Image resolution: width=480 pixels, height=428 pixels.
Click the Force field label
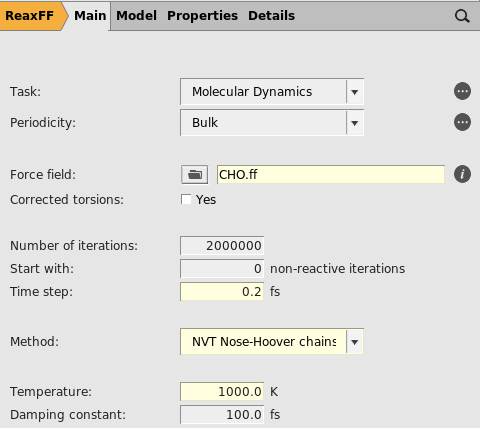click(43, 174)
